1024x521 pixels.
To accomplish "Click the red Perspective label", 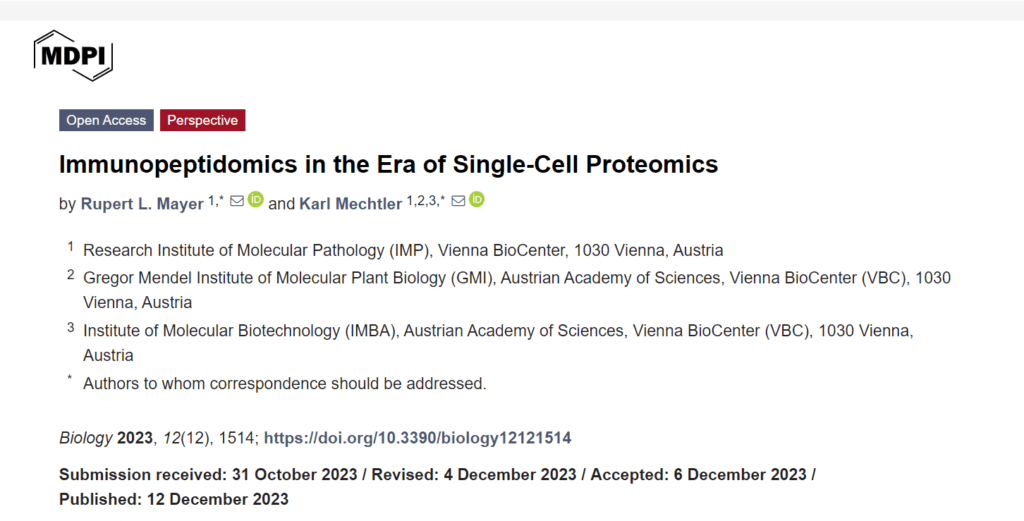I will (202, 120).
